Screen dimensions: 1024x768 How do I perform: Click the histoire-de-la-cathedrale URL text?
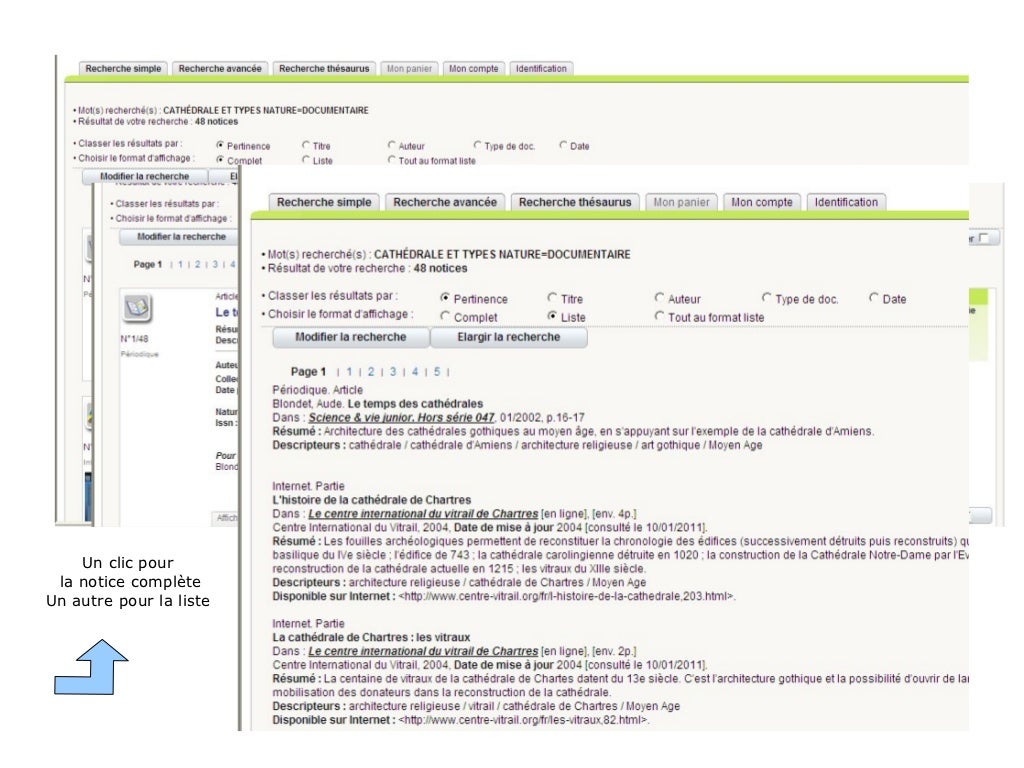[567, 596]
